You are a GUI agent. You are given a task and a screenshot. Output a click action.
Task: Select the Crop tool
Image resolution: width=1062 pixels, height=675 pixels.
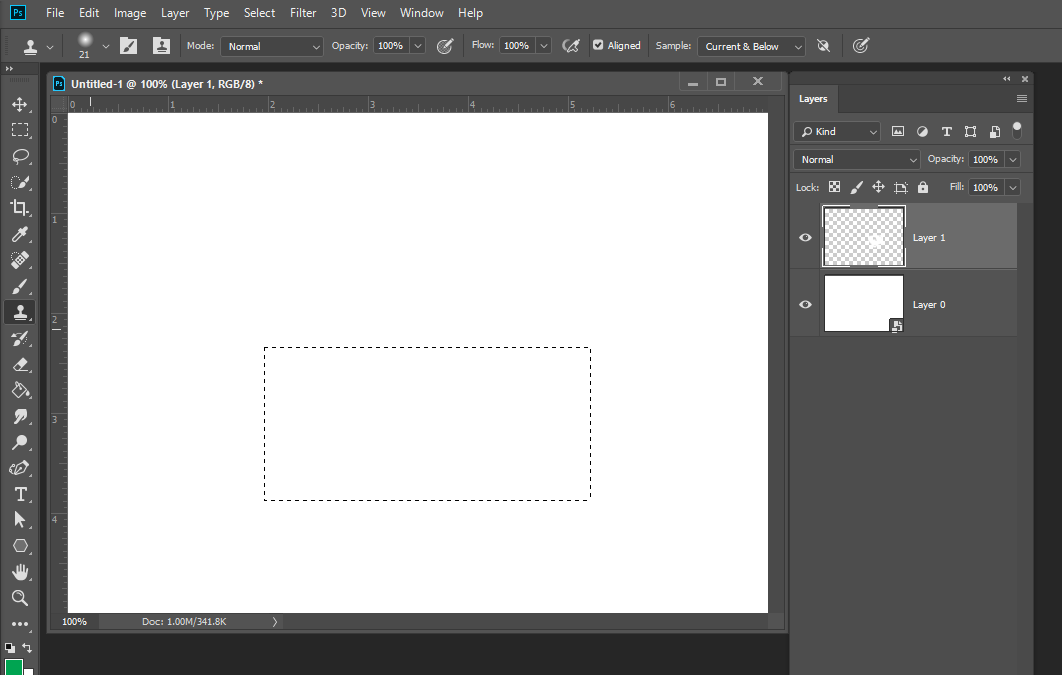click(19, 208)
